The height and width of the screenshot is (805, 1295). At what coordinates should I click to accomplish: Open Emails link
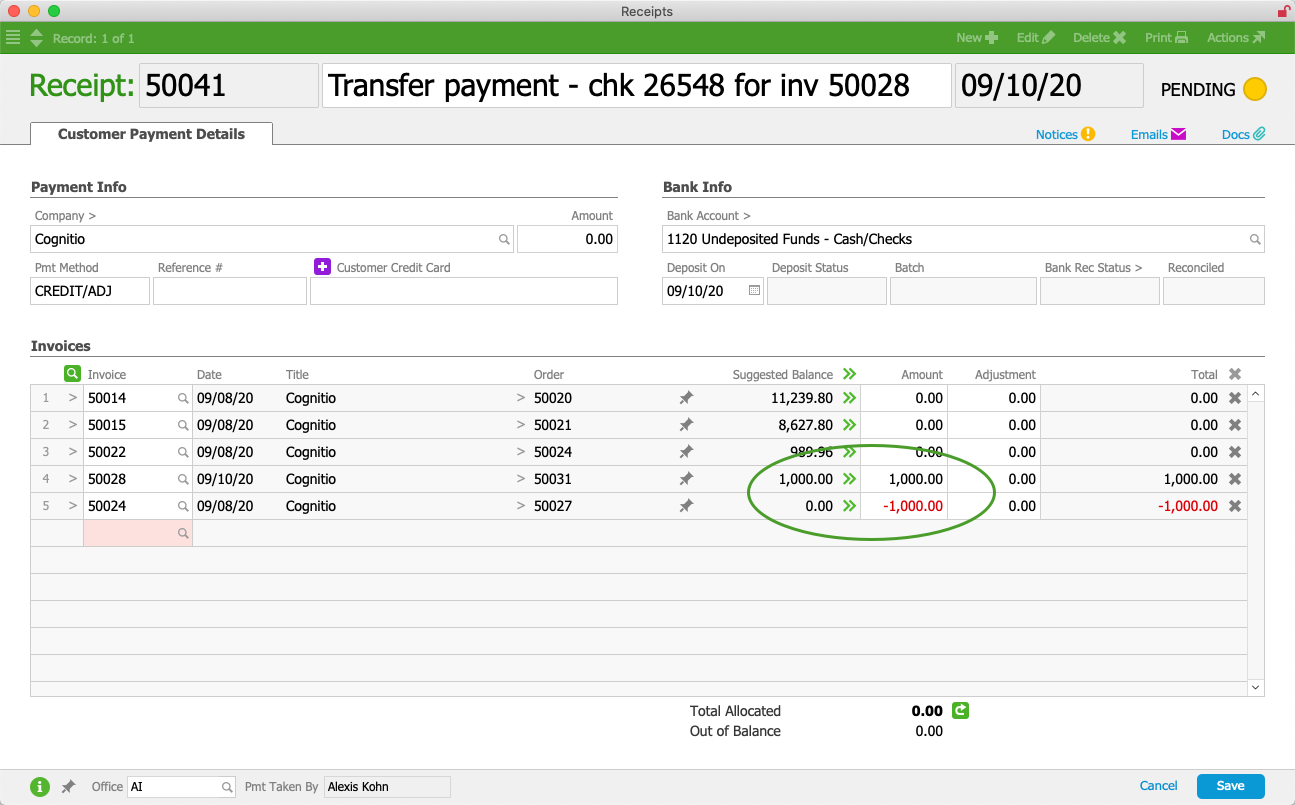click(x=1158, y=134)
